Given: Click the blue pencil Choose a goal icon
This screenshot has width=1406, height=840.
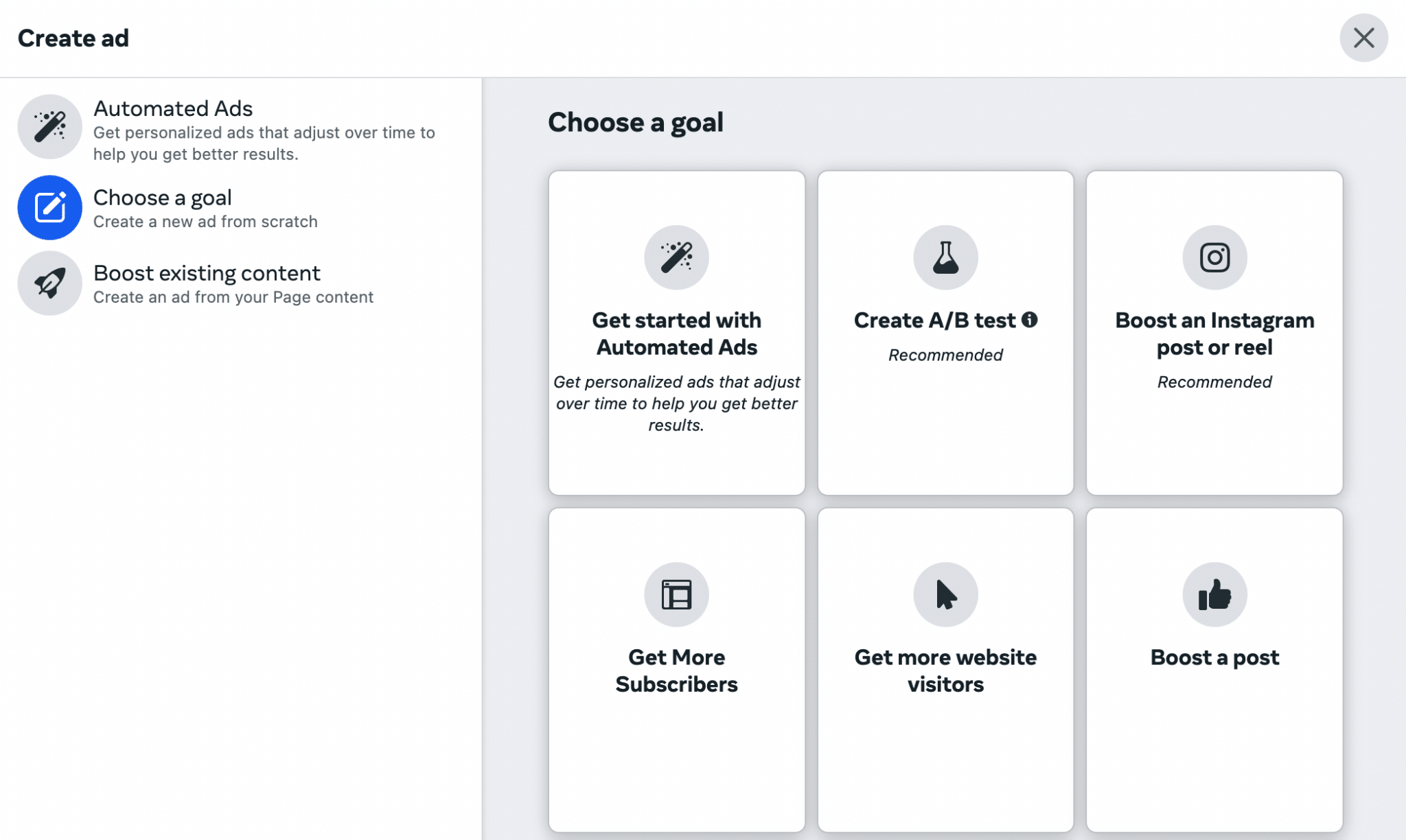Looking at the screenshot, I should pyautogui.click(x=49, y=207).
